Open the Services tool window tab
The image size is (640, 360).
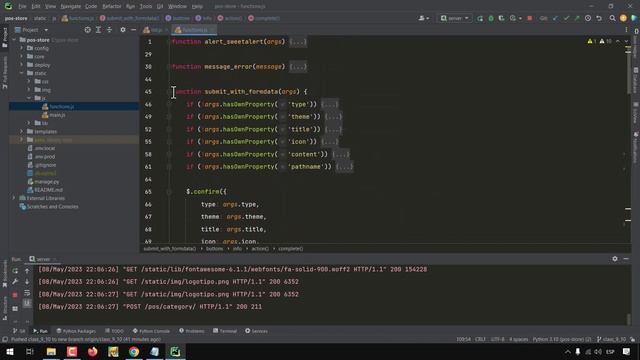coord(256,331)
